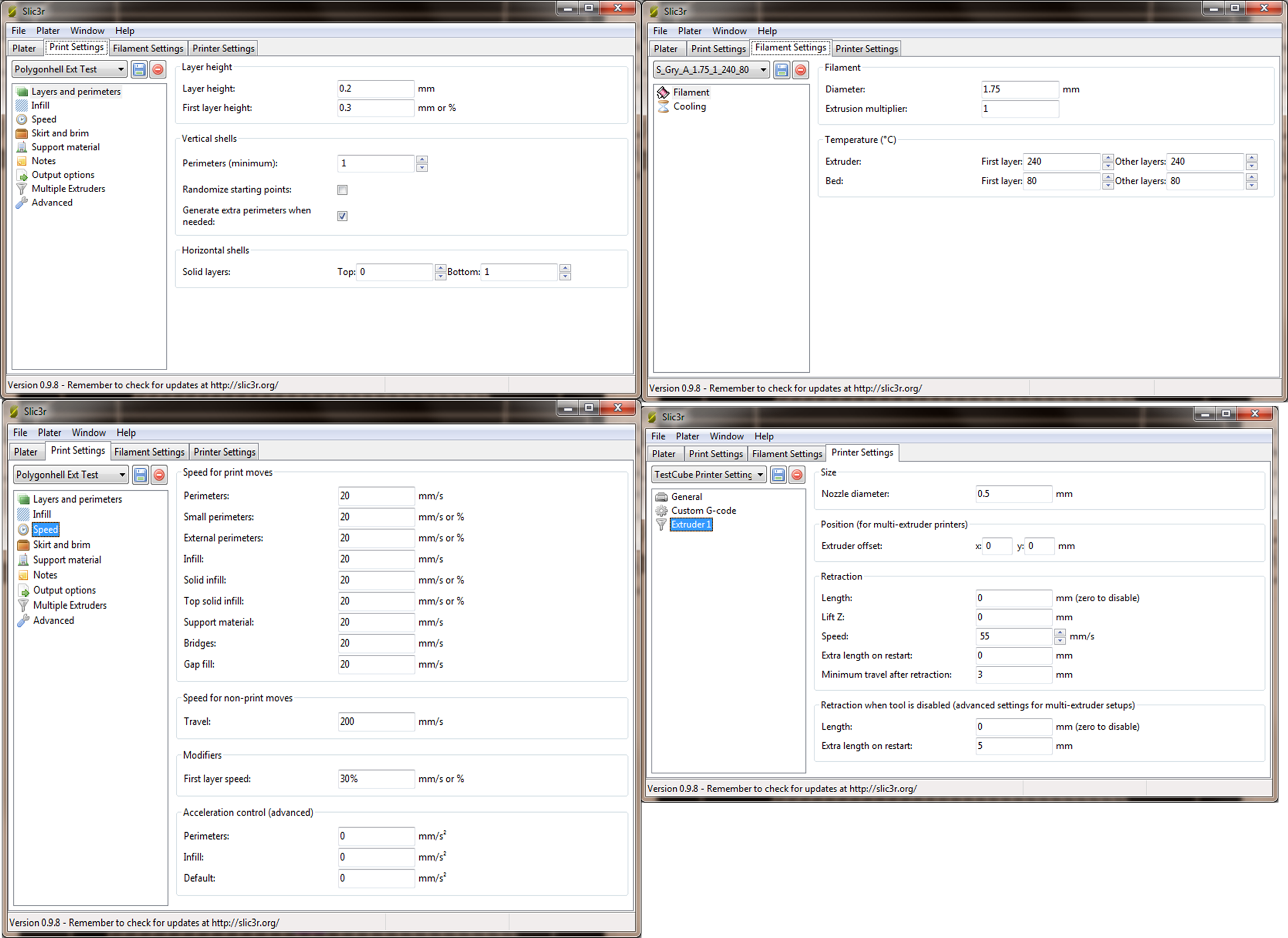This screenshot has width=1288, height=938.
Task: Open Custom G-code gear item in printer sidebar
Action: [703, 510]
